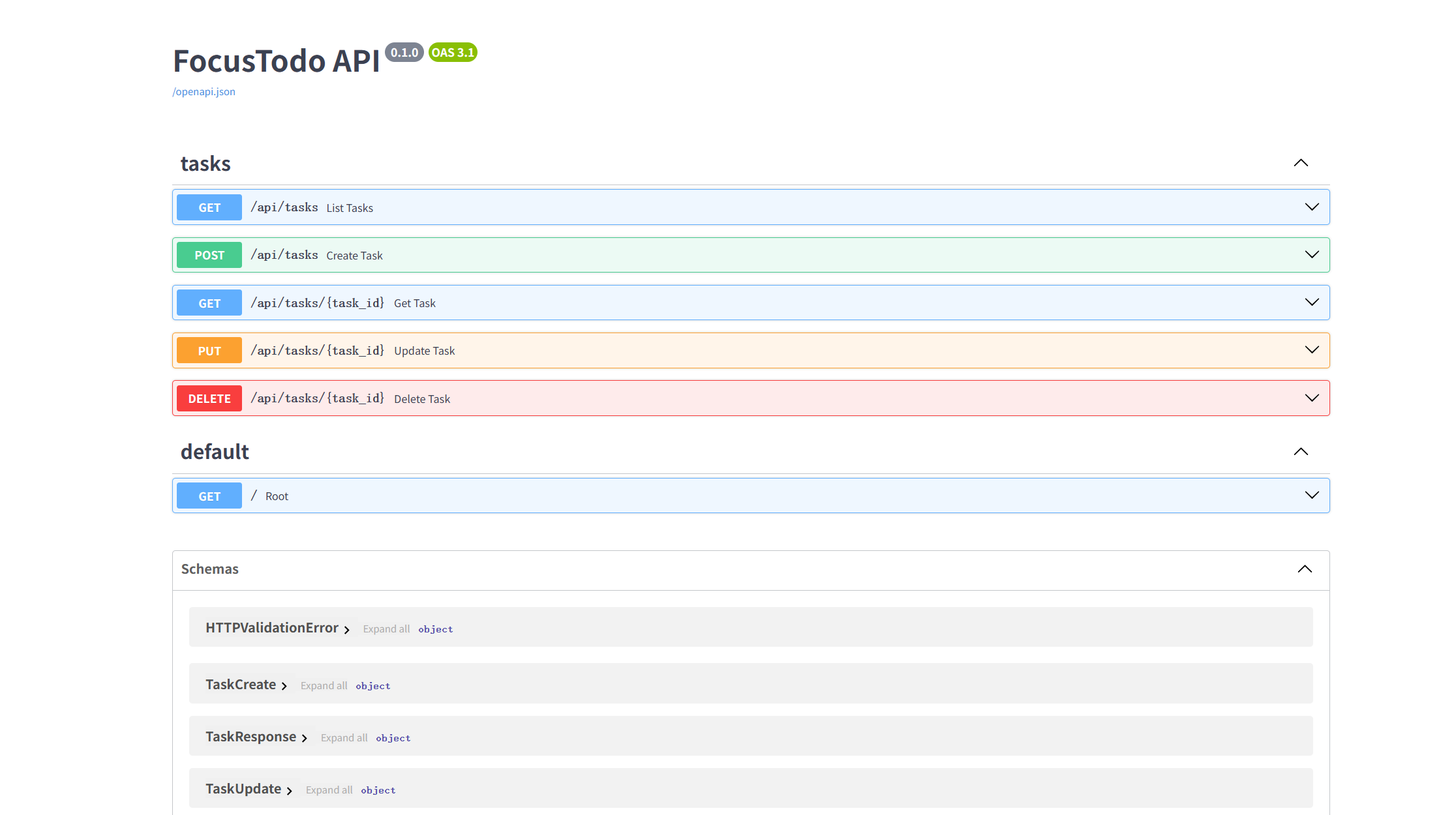
Task: Collapse the default section chevron
Action: 1301,452
